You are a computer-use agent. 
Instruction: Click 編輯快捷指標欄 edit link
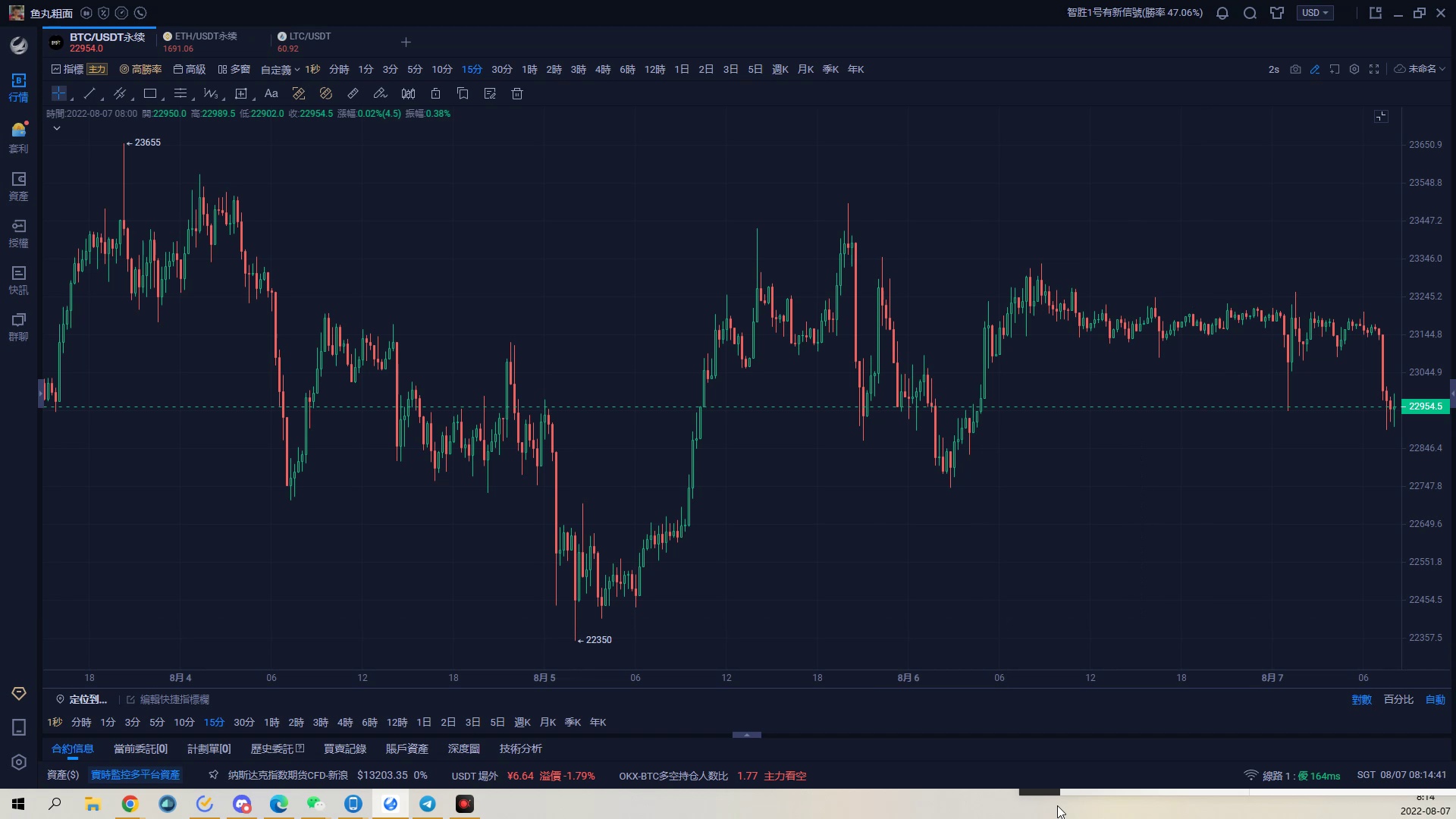174,699
